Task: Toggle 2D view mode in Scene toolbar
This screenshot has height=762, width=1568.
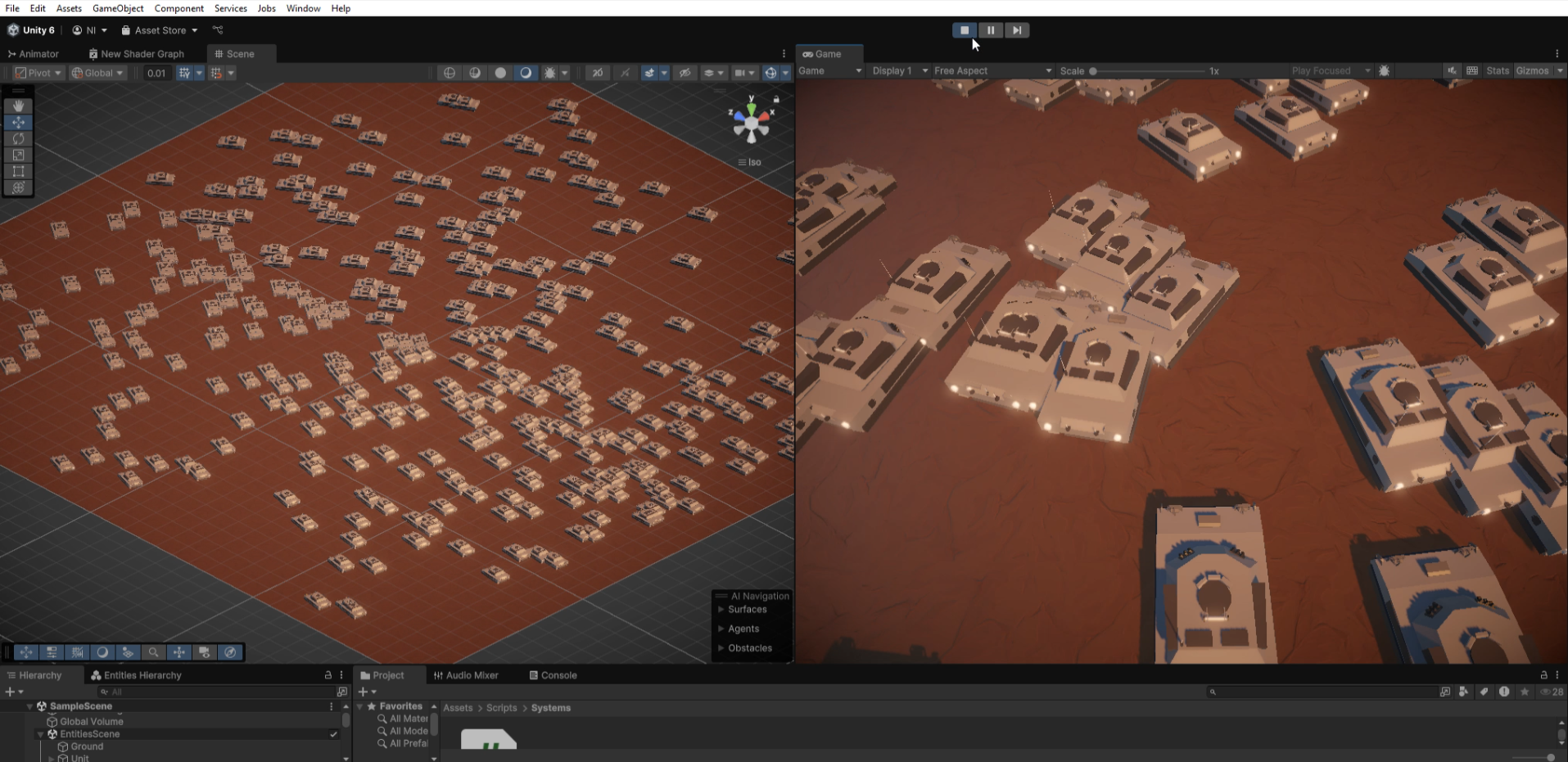Action: pyautogui.click(x=598, y=73)
